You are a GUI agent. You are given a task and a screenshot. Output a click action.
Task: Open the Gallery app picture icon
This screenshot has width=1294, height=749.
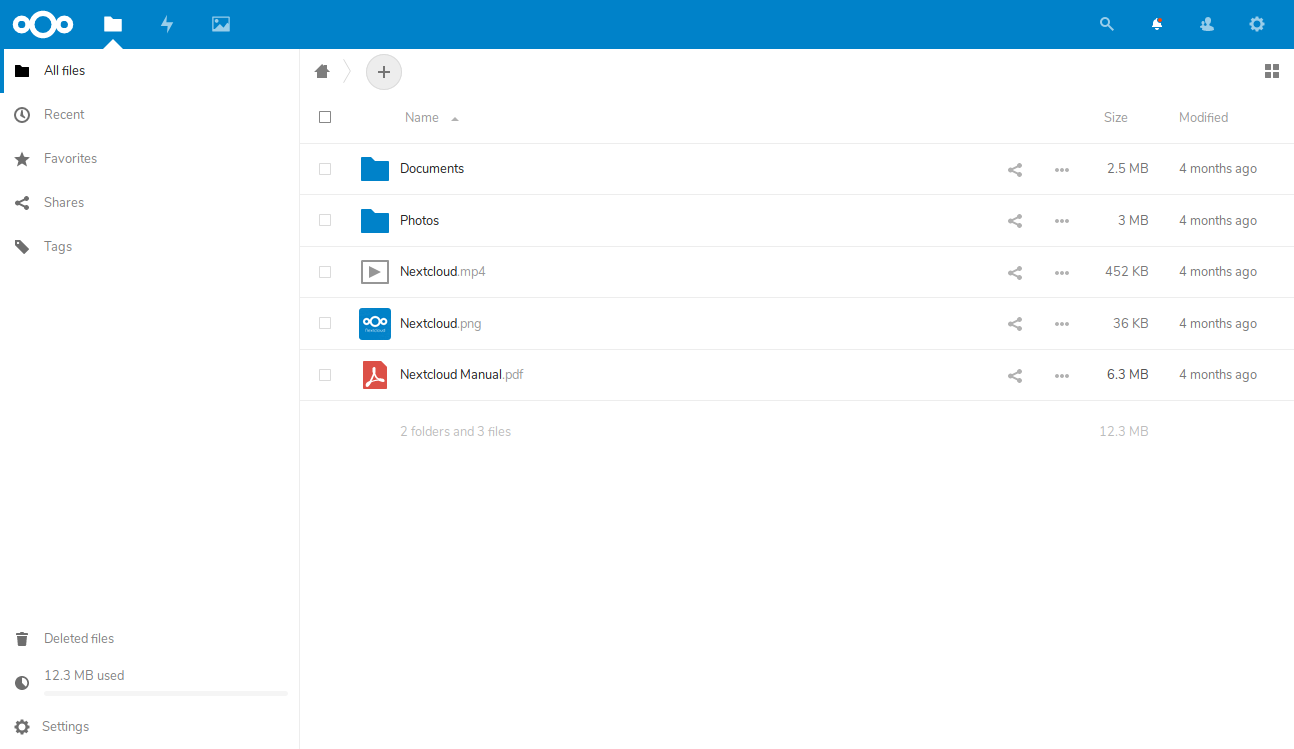click(x=221, y=24)
